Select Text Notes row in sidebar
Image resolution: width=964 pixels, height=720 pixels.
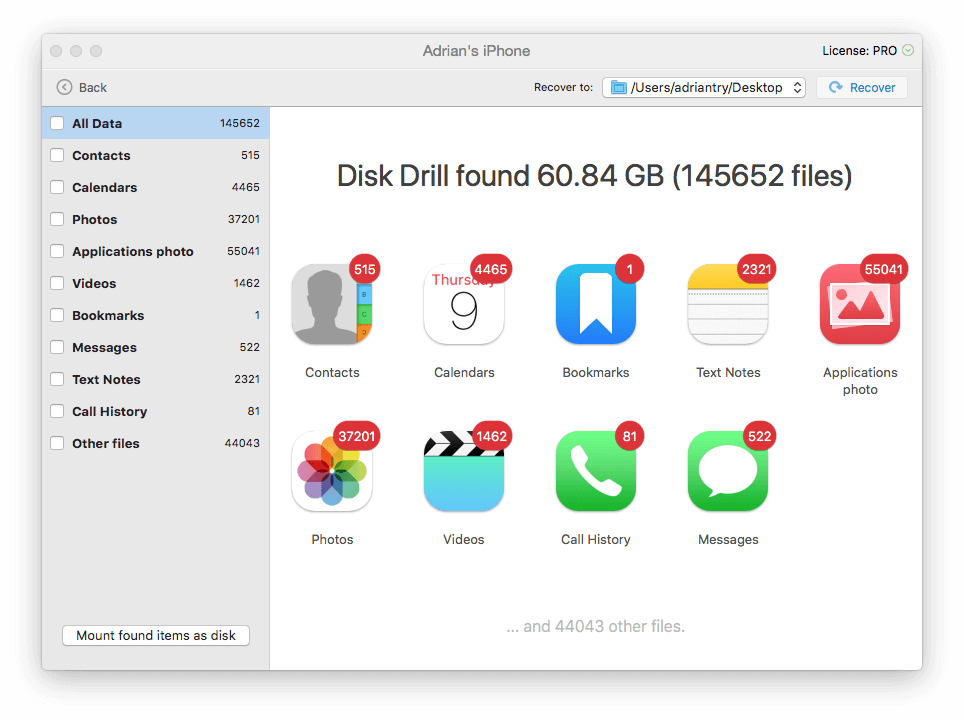pos(156,379)
